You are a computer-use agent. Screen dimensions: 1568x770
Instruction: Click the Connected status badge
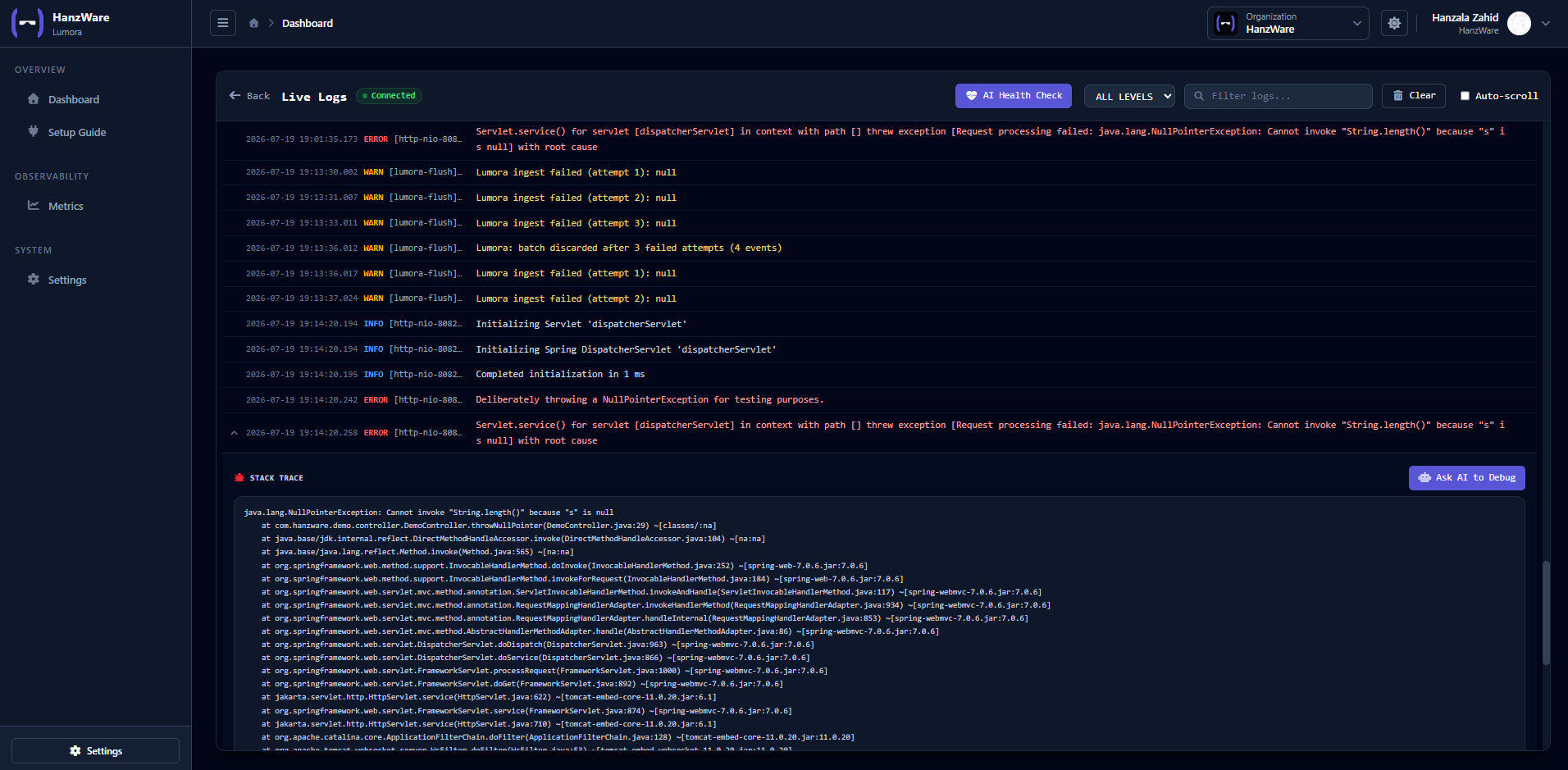coord(389,96)
